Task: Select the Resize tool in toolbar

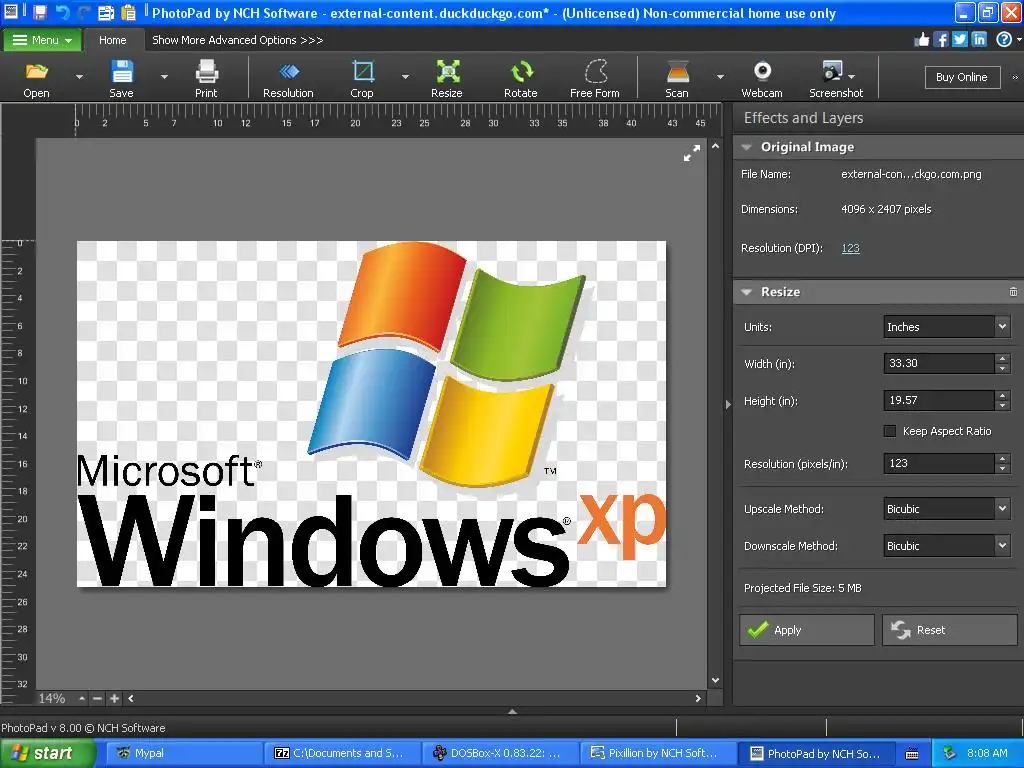Action: click(x=447, y=78)
